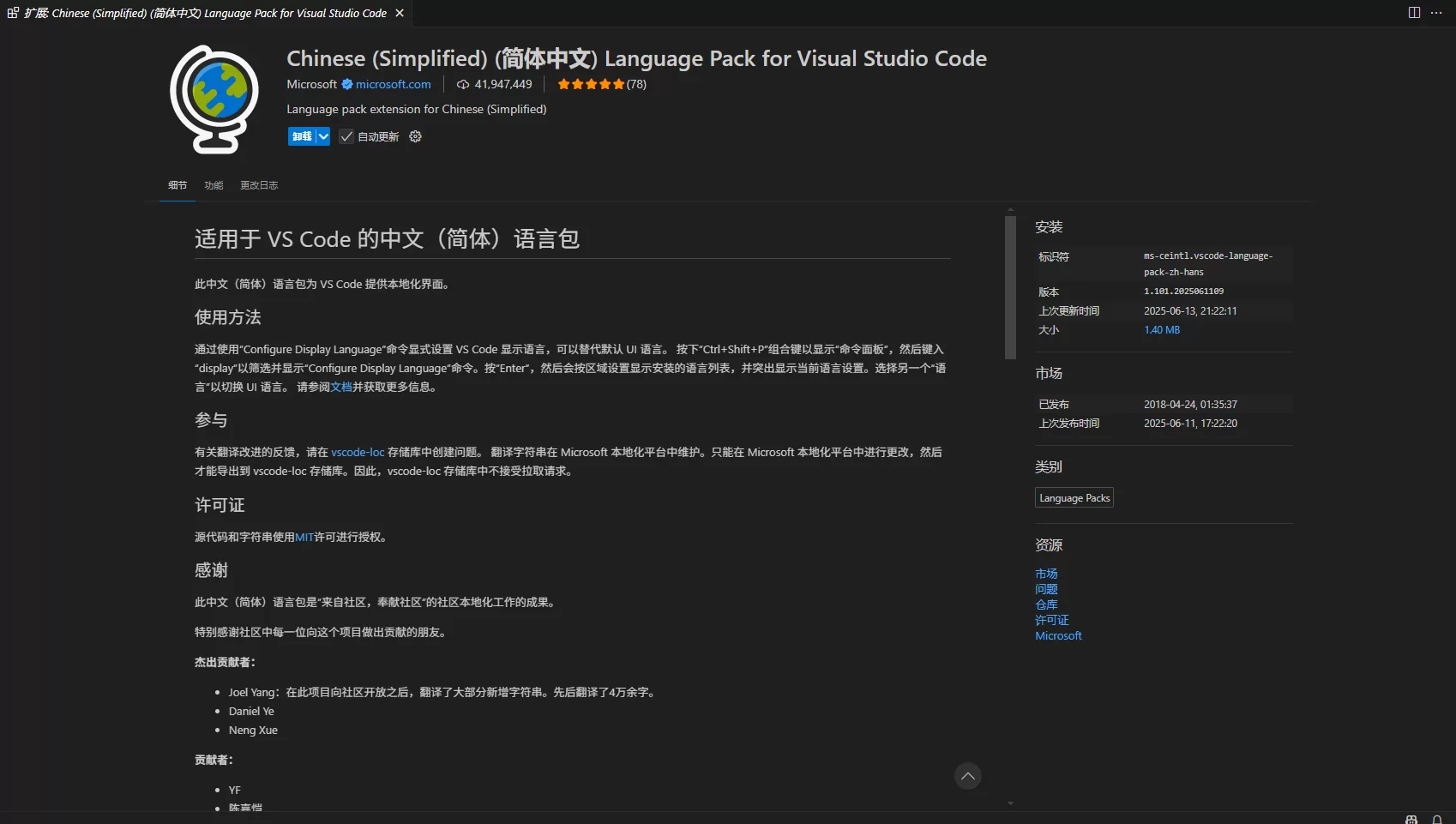Viewport: 1456px width, 824px height.
Task: Toggle the 自动更新 checkbox
Action: [x=346, y=136]
